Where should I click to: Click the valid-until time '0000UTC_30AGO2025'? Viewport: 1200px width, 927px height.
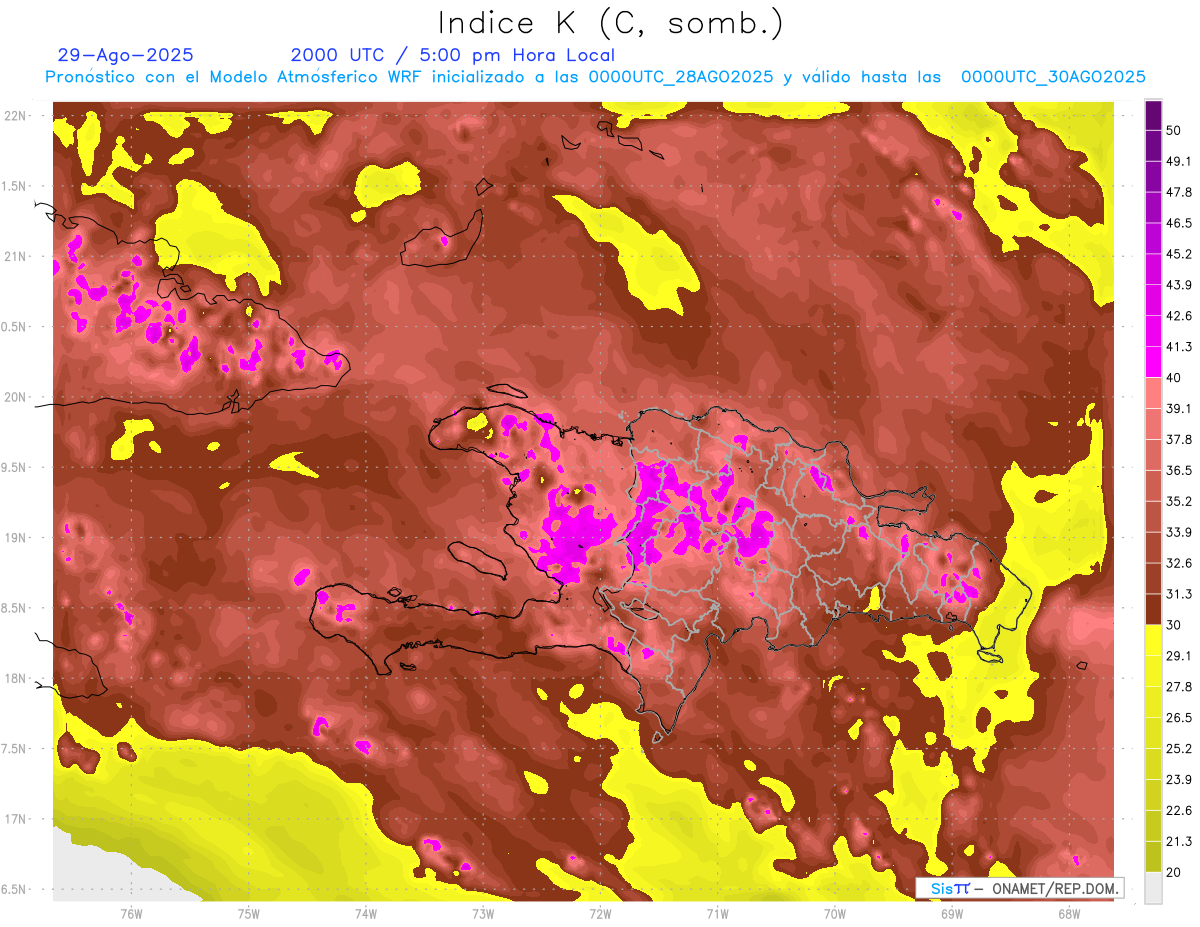pyautogui.click(x=1053, y=77)
